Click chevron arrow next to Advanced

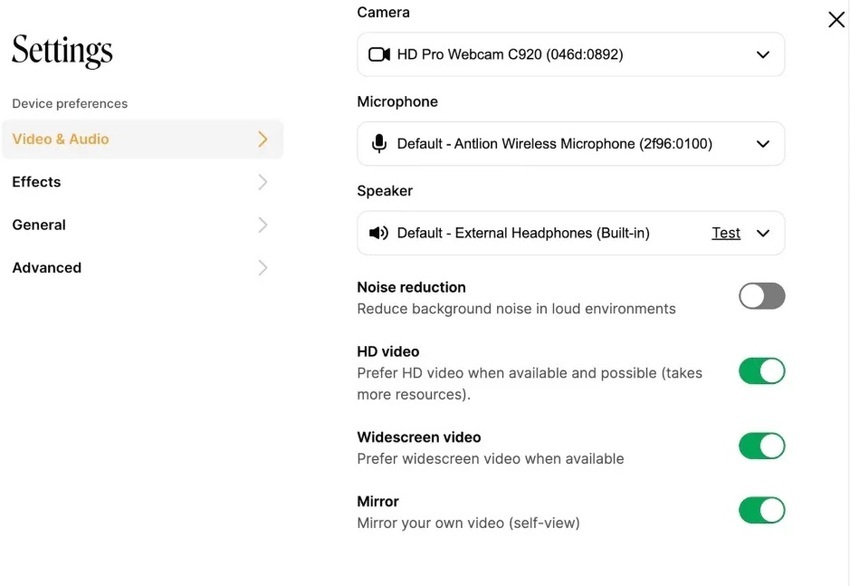coord(262,268)
